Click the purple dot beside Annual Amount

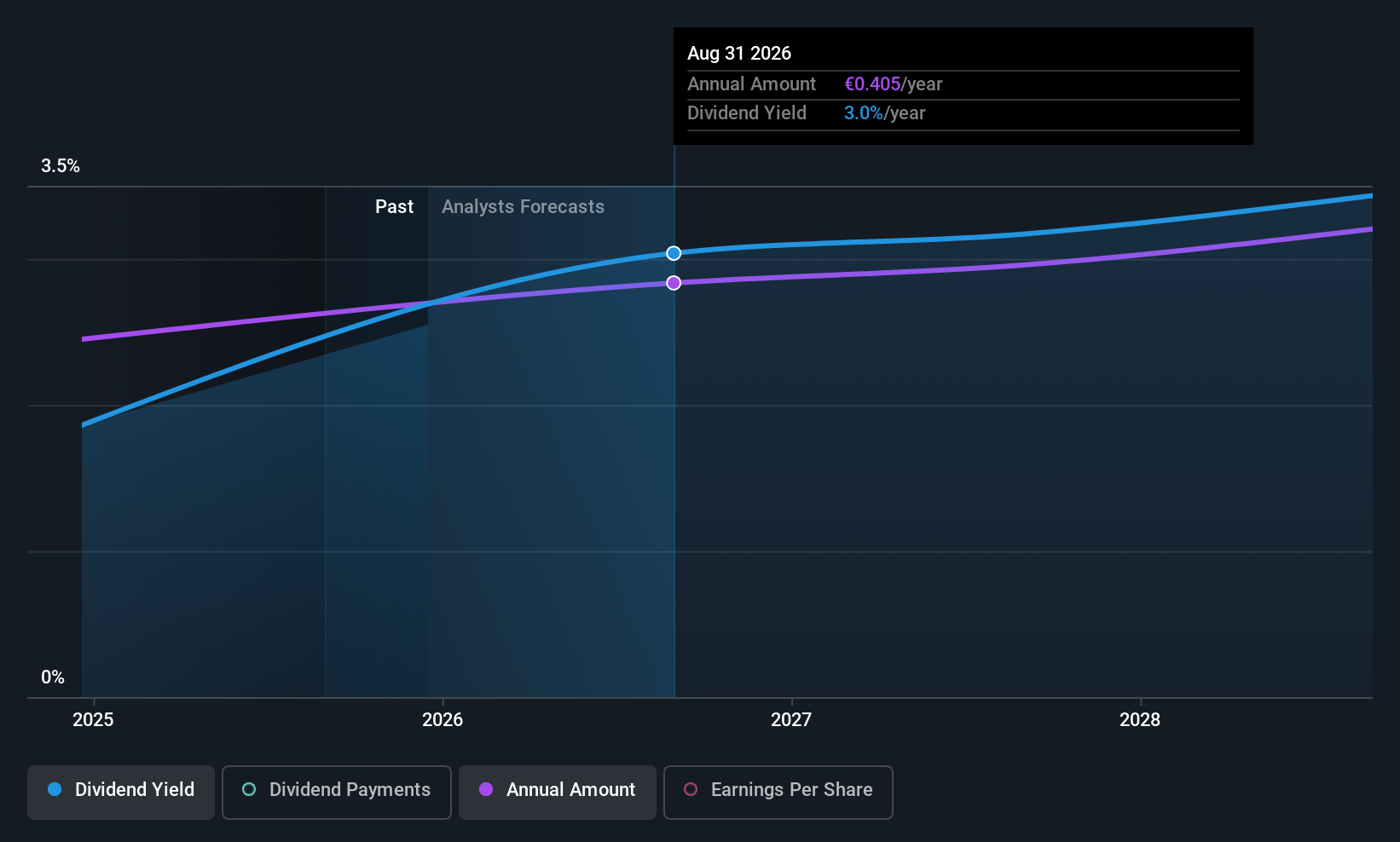click(x=486, y=790)
